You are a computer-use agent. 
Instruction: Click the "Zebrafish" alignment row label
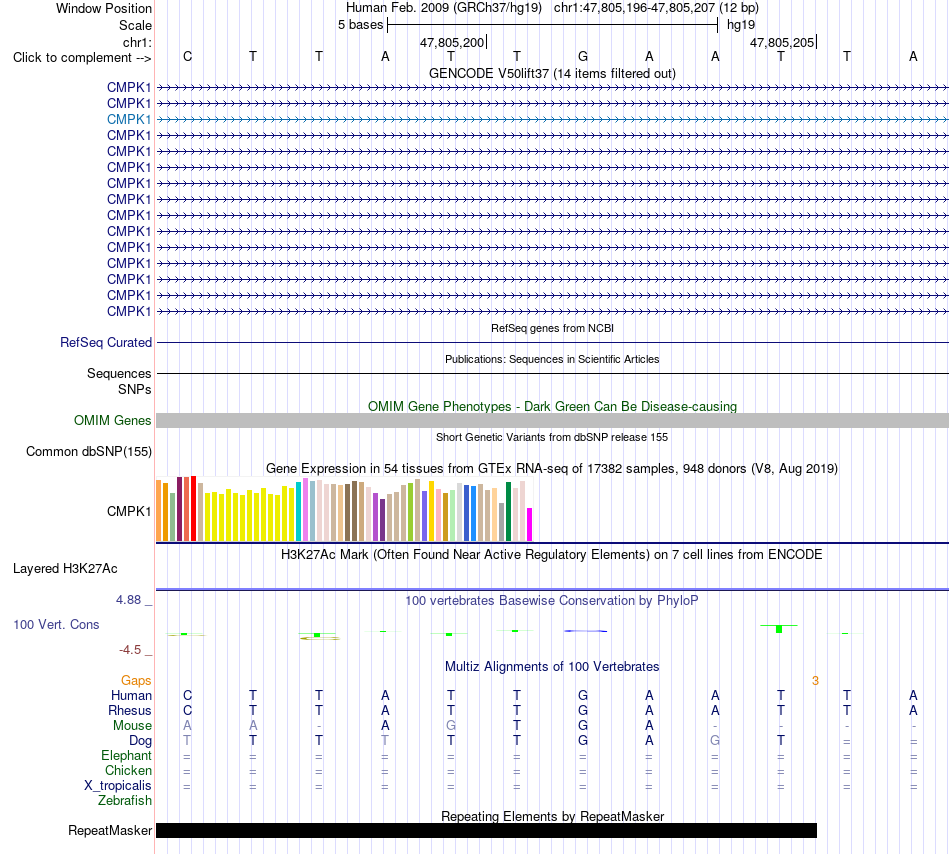coord(125,801)
